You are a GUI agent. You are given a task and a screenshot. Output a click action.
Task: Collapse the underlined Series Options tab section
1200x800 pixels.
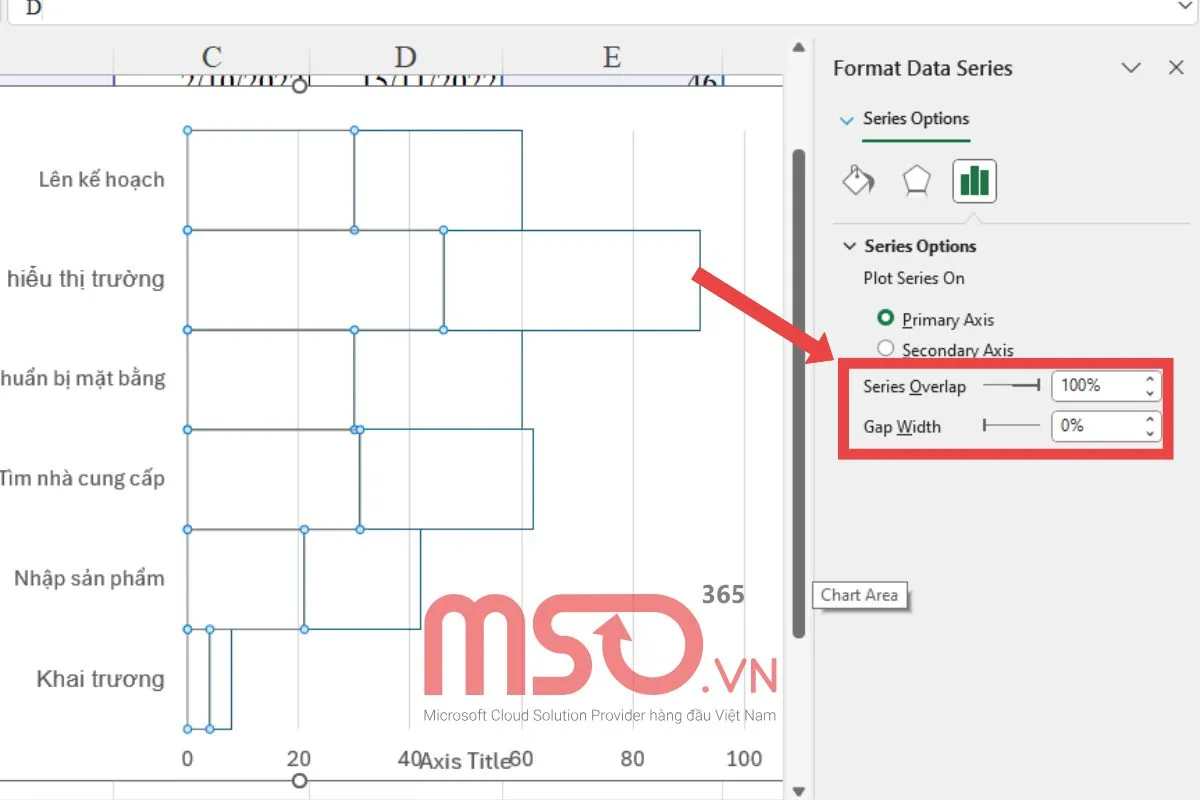click(x=847, y=118)
